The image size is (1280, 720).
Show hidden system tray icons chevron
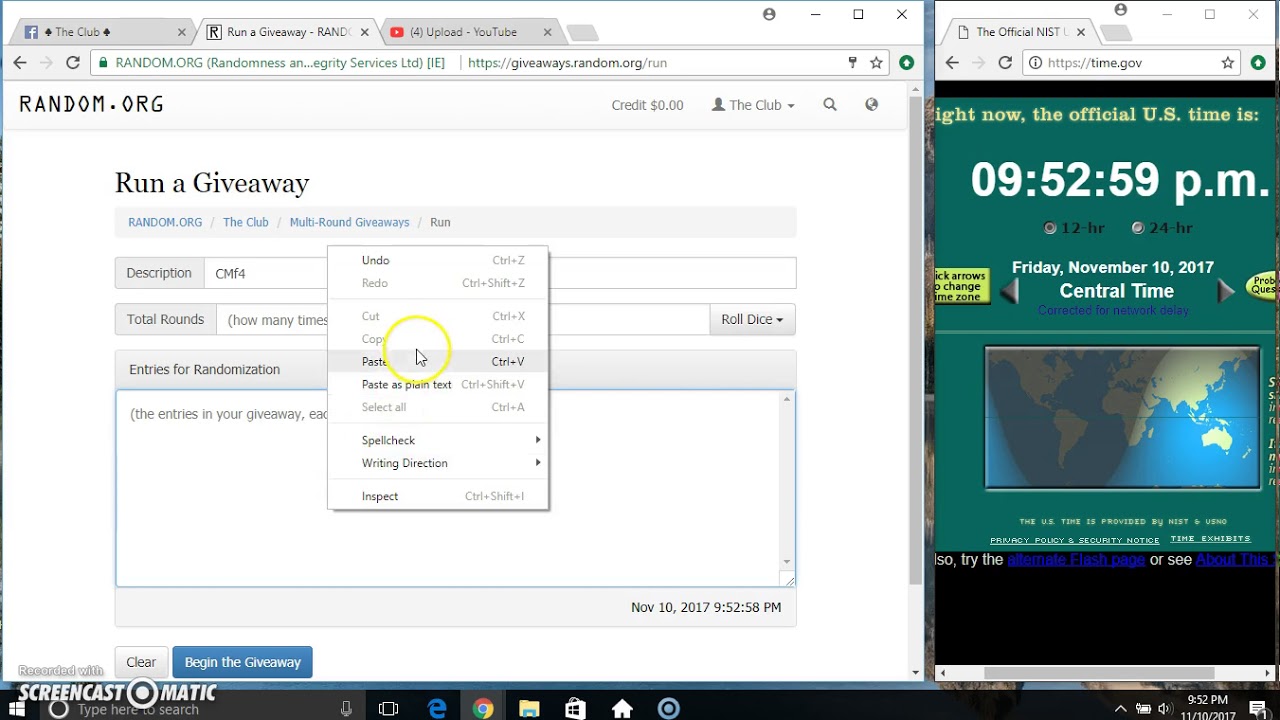(1121, 709)
